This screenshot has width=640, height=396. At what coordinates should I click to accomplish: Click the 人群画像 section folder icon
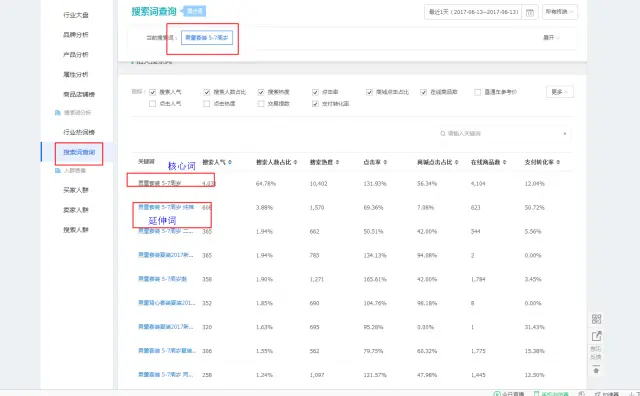click(58, 171)
